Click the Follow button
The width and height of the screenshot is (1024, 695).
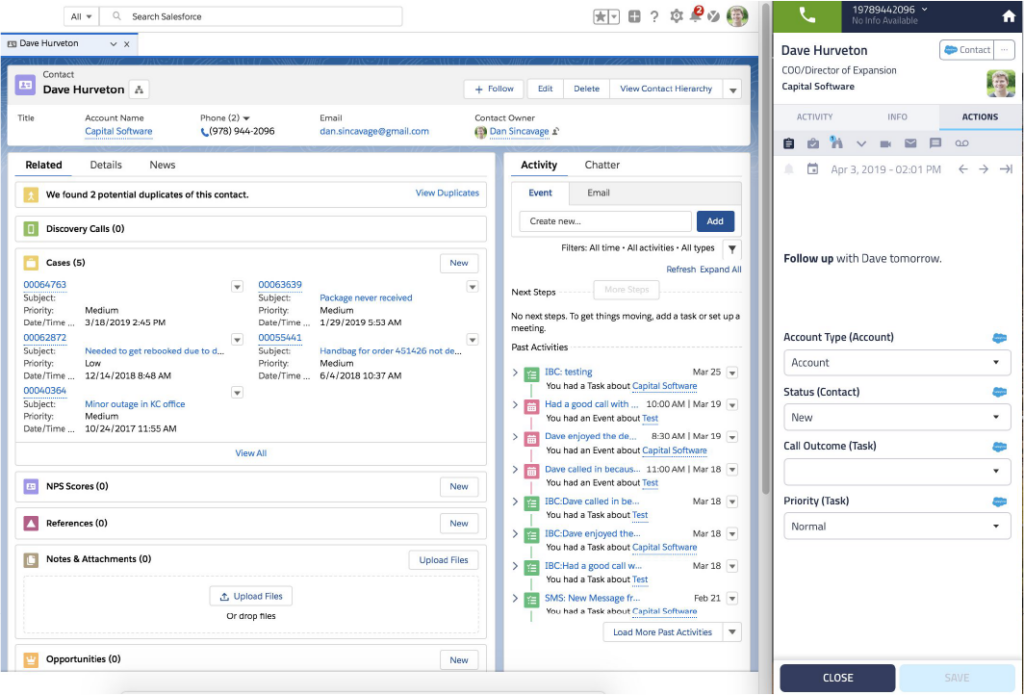[x=494, y=89]
